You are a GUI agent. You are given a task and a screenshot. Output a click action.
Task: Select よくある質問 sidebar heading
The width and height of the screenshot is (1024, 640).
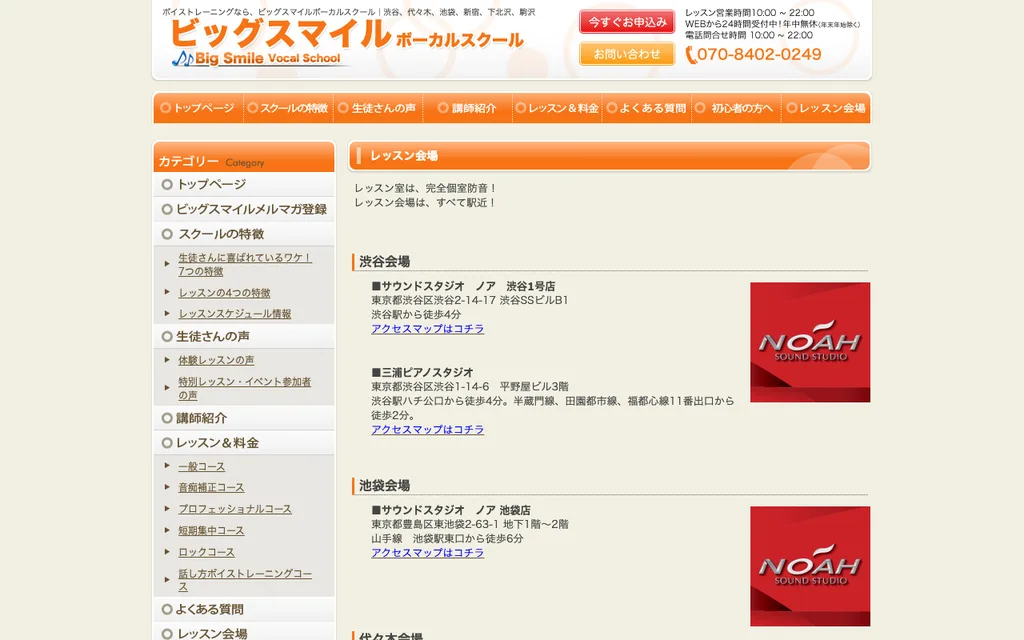pyautogui.click(x=244, y=610)
